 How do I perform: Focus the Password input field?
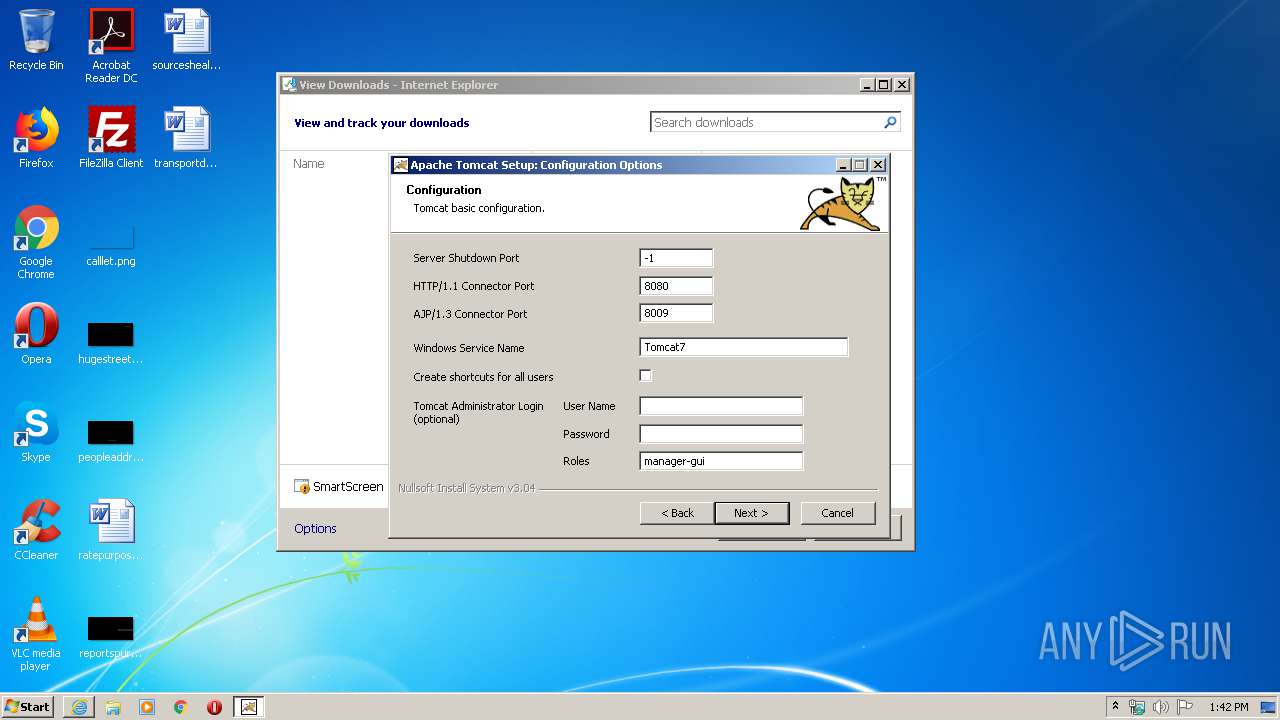click(721, 434)
